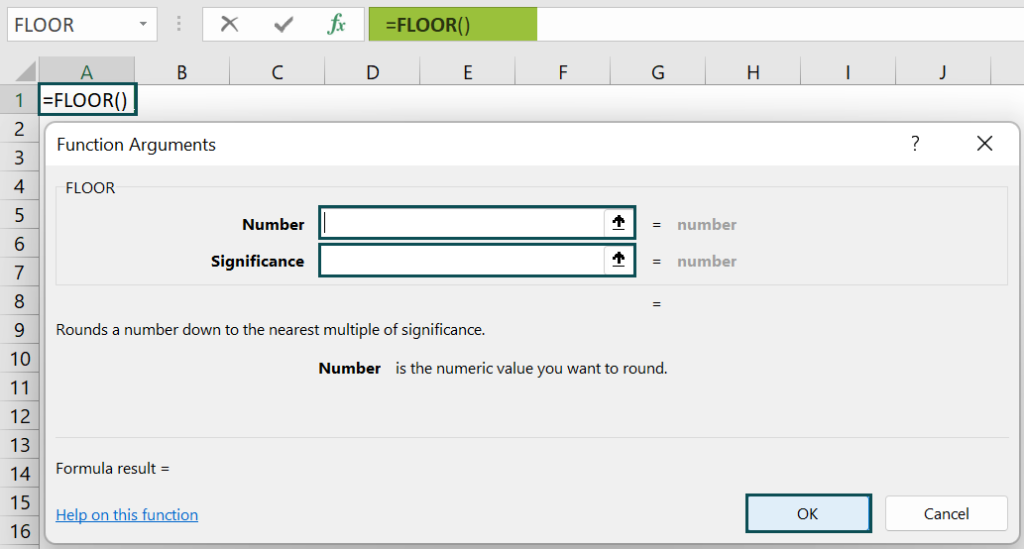1024x549 pixels.
Task: Open Insert Function via the fx icon
Action: coord(336,24)
